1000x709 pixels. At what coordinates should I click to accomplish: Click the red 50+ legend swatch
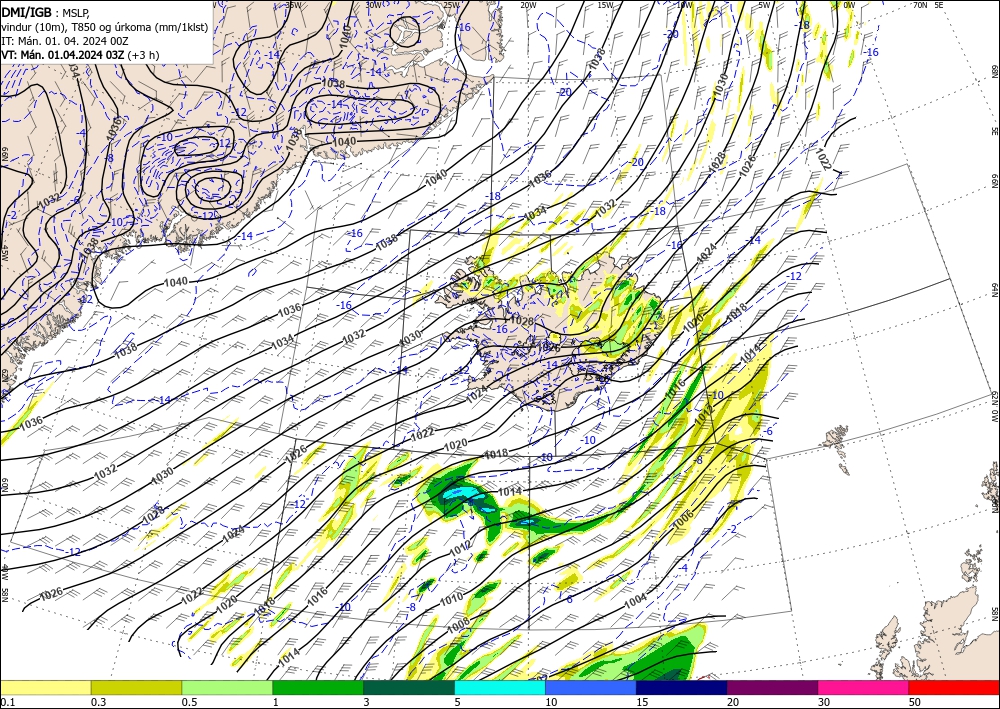[954, 687]
